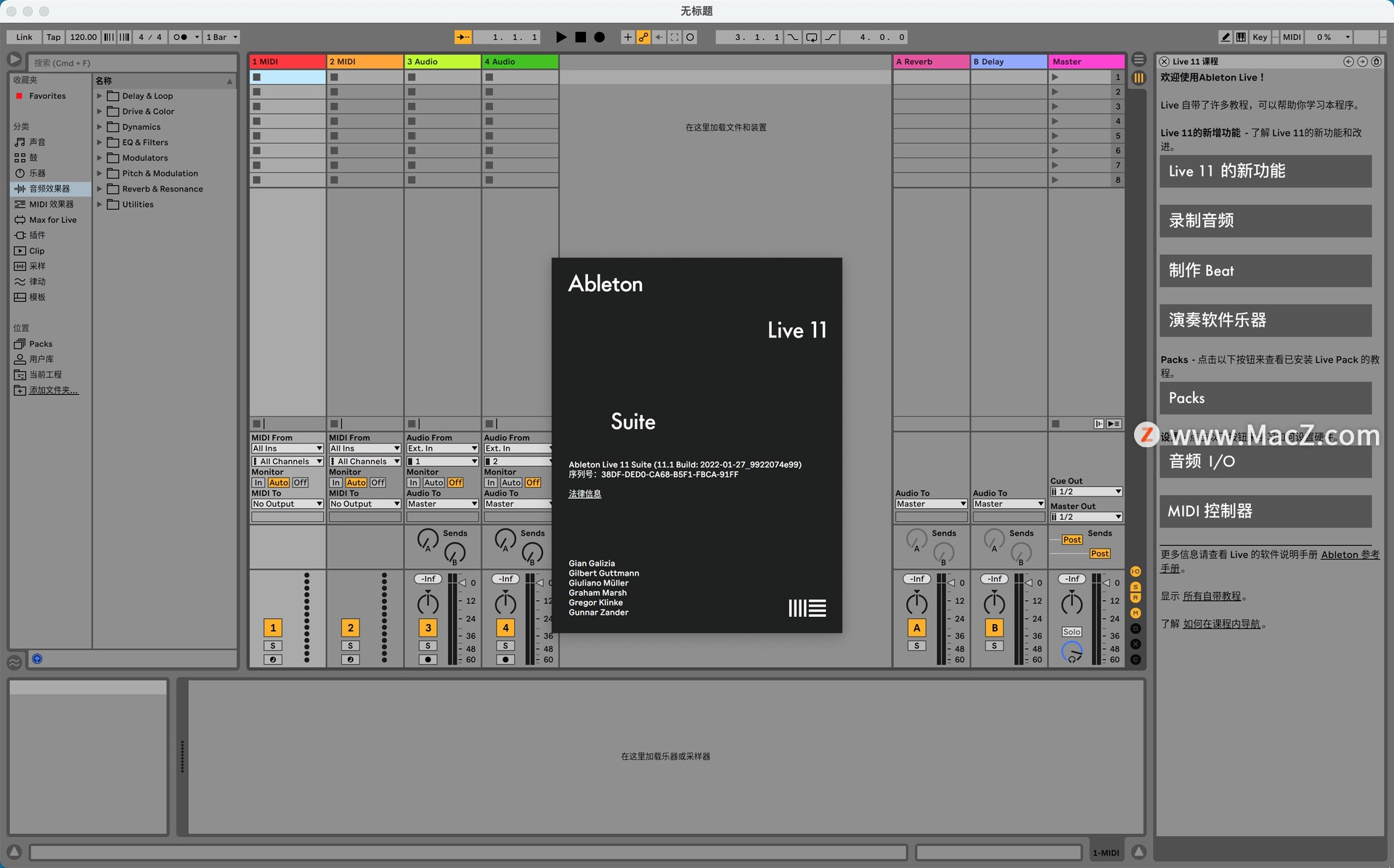Toggle the In/Out section selector

[x=1136, y=572]
